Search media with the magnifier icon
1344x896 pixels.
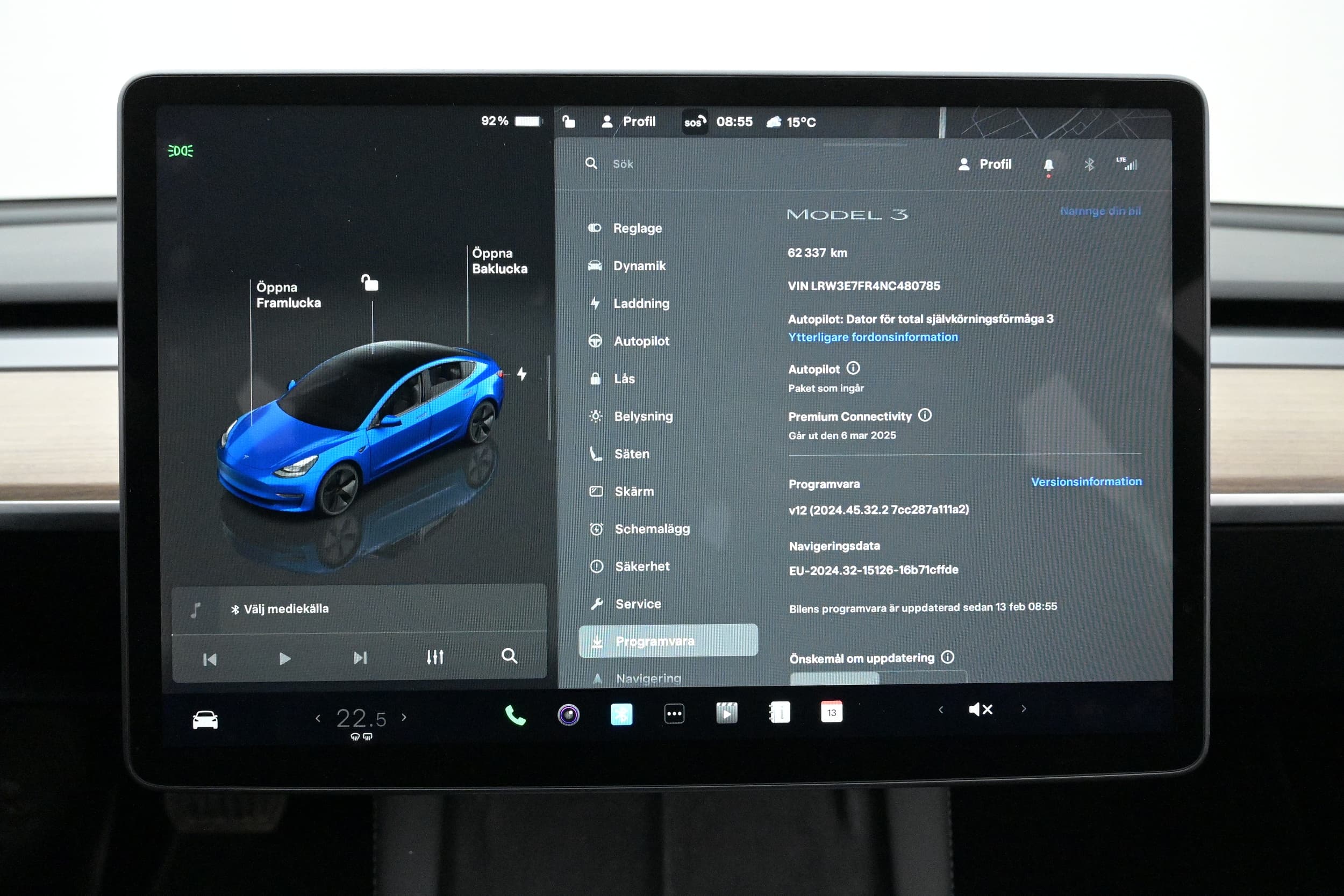[x=509, y=655]
